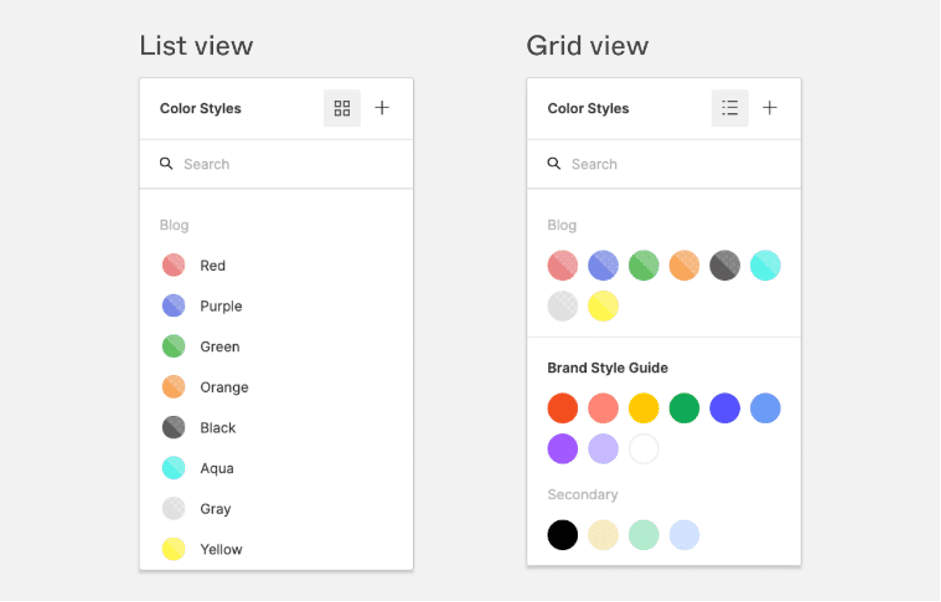Click the plus icon to add a color style
The image size is (941, 602).
coord(382,108)
